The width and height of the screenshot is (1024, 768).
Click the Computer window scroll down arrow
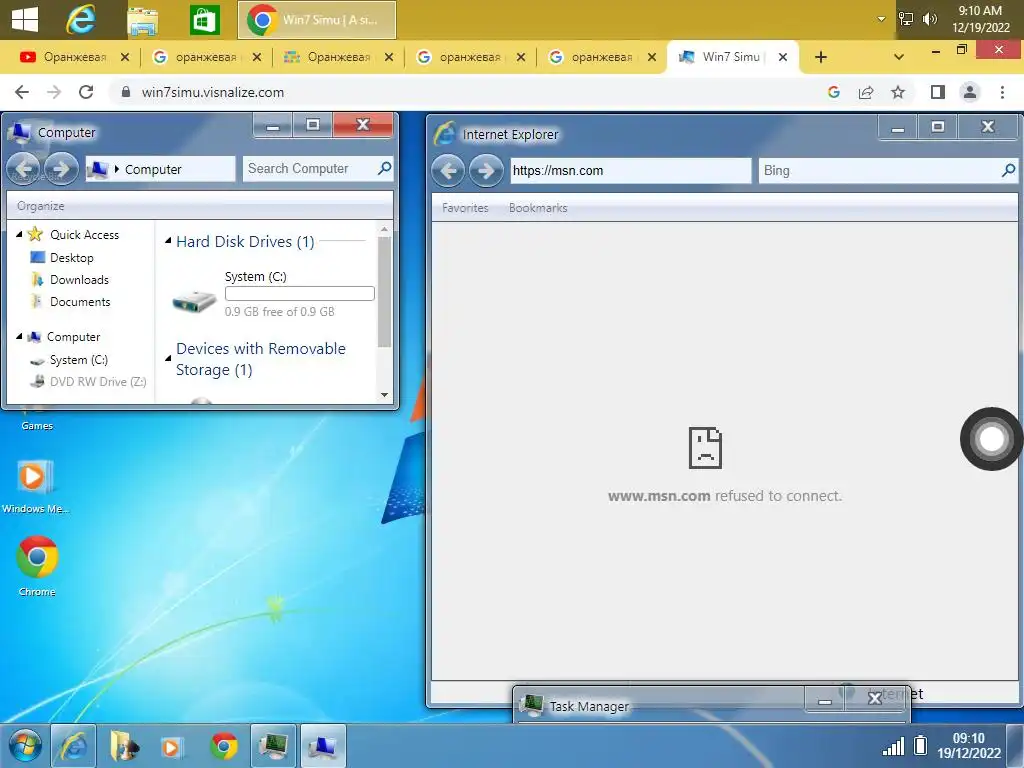pos(384,394)
